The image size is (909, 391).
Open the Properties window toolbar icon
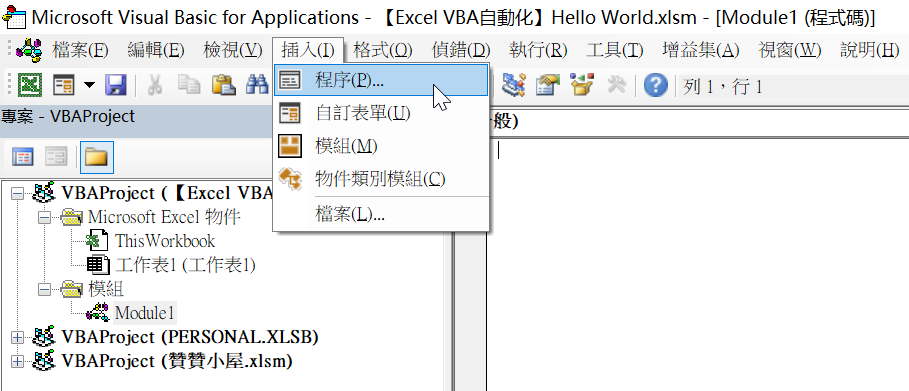coord(547,85)
